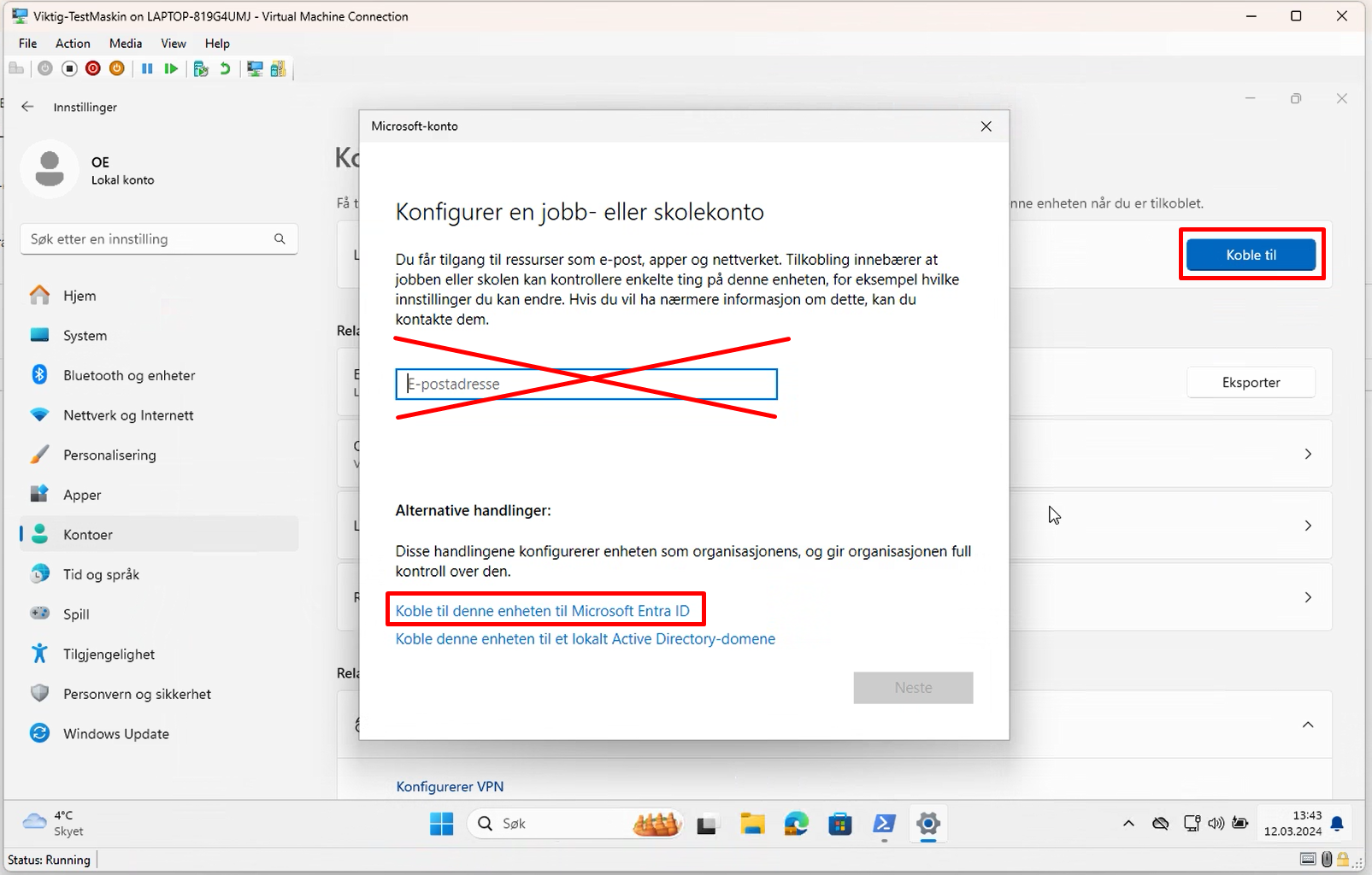Expand the first chevron row below Eksporter
The height and width of the screenshot is (875, 1372).
(1308, 454)
